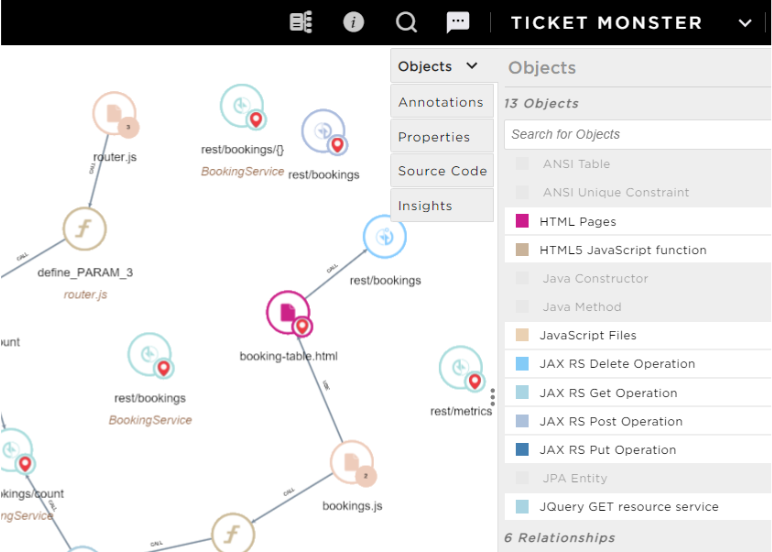The image size is (772, 552).
Task: Click the TICKET MONSTER application title
Action: coord(607,23)
